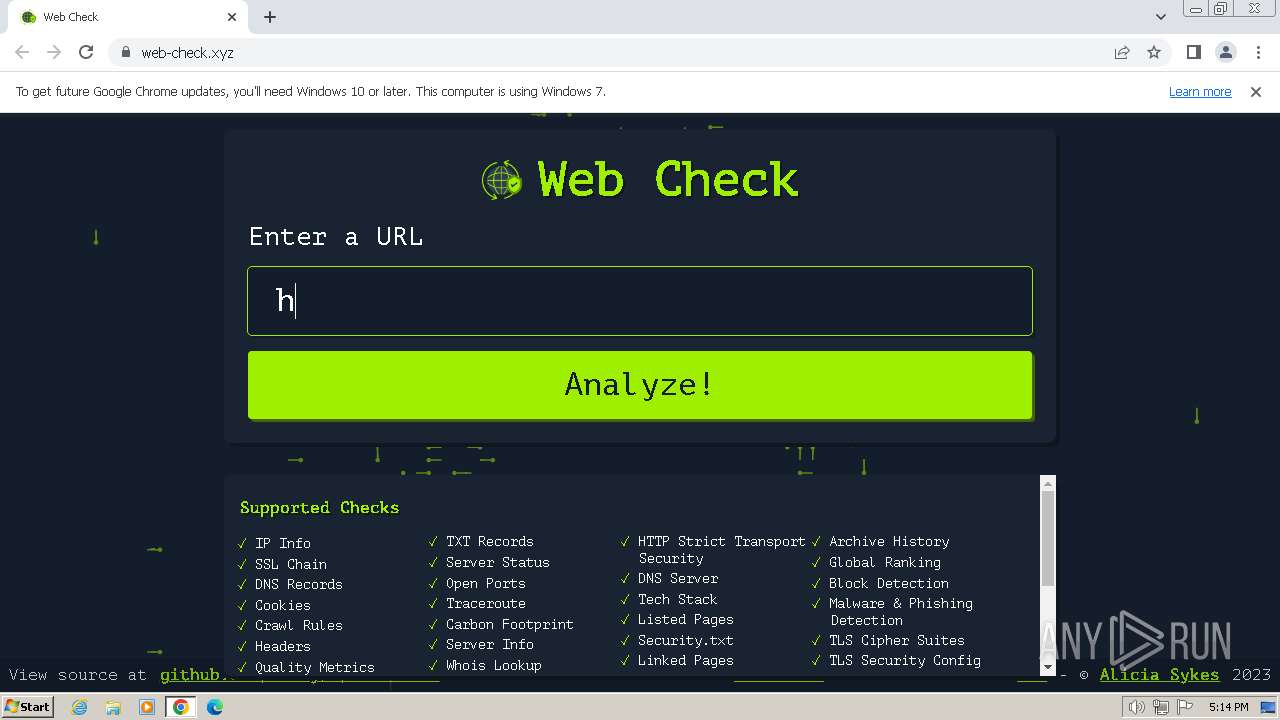The height and width of the screenshot is (720, 1280).
Task: Select the Tech Stack check item
Action: click(x=678, y=599)
